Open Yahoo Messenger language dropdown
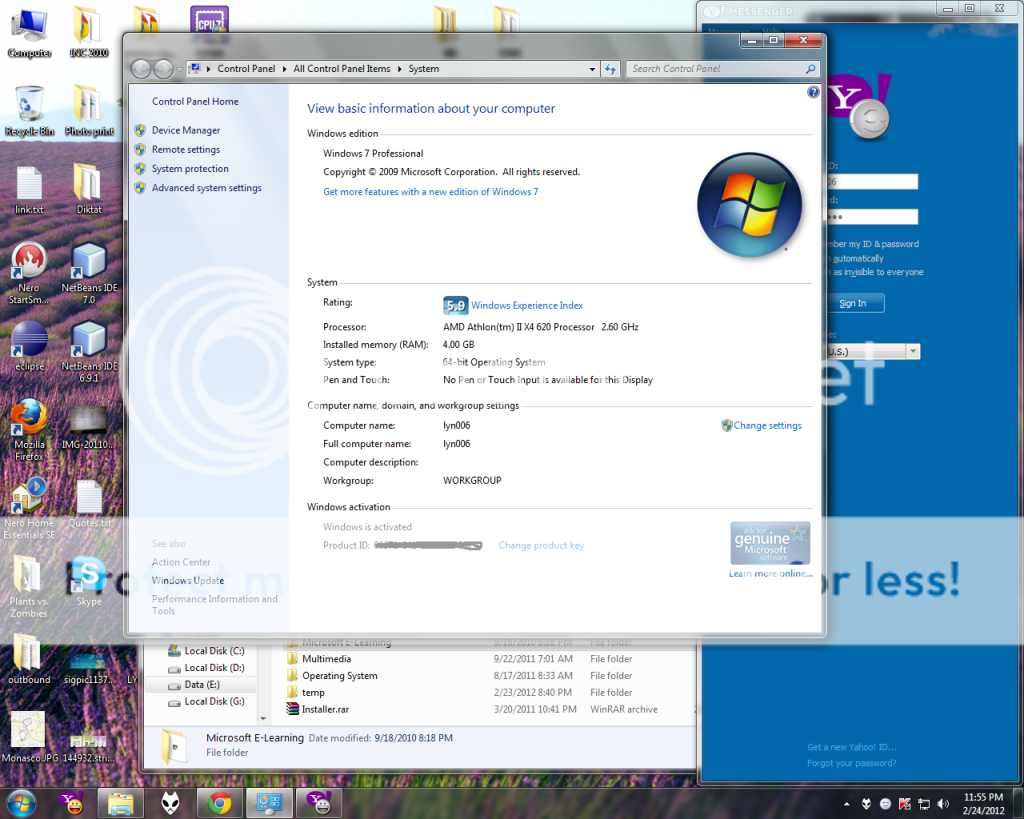The width and height of the screenshot is (1024, 819). 913,351
